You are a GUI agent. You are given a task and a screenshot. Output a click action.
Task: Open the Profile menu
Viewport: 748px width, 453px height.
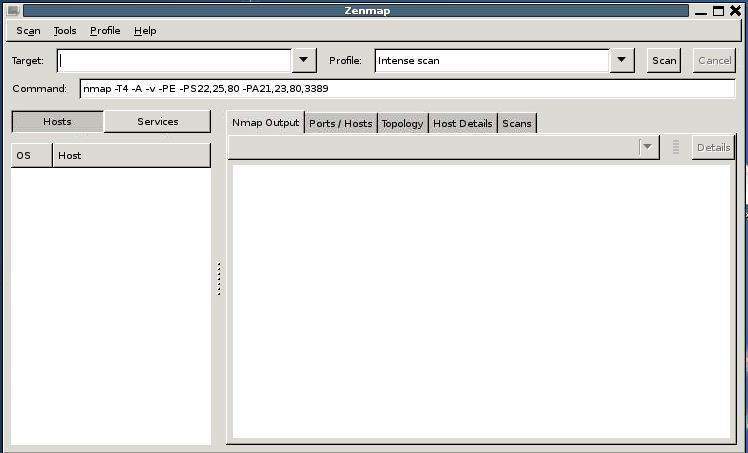coord(105,31)
